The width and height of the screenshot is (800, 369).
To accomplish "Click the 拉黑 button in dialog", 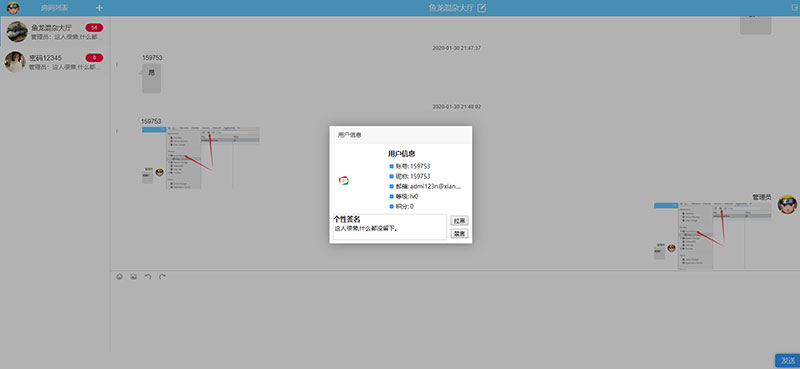I will (x=459, y=221).
